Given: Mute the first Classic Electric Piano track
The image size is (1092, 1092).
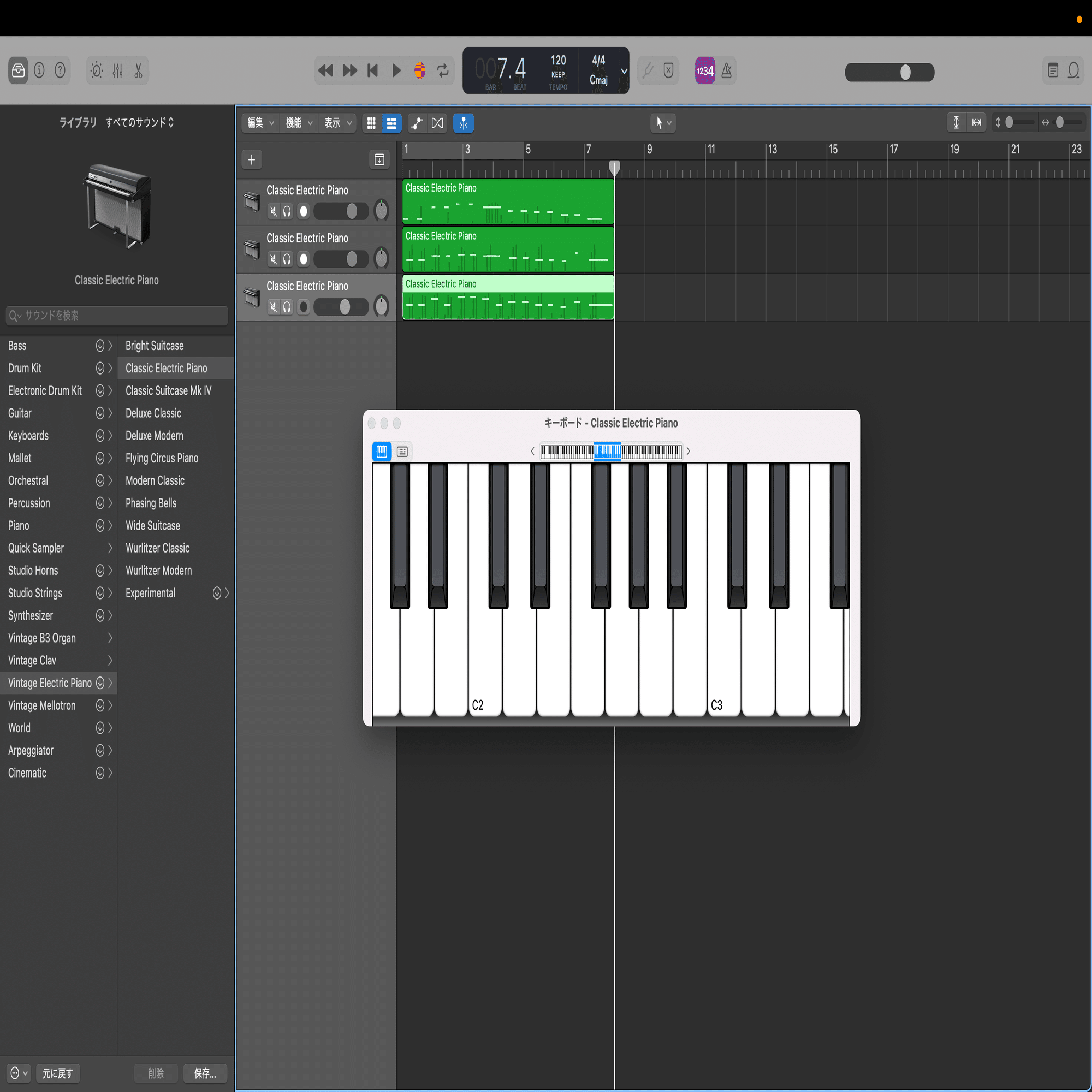Looking at the screenshot, I should [x=274, y=211].
